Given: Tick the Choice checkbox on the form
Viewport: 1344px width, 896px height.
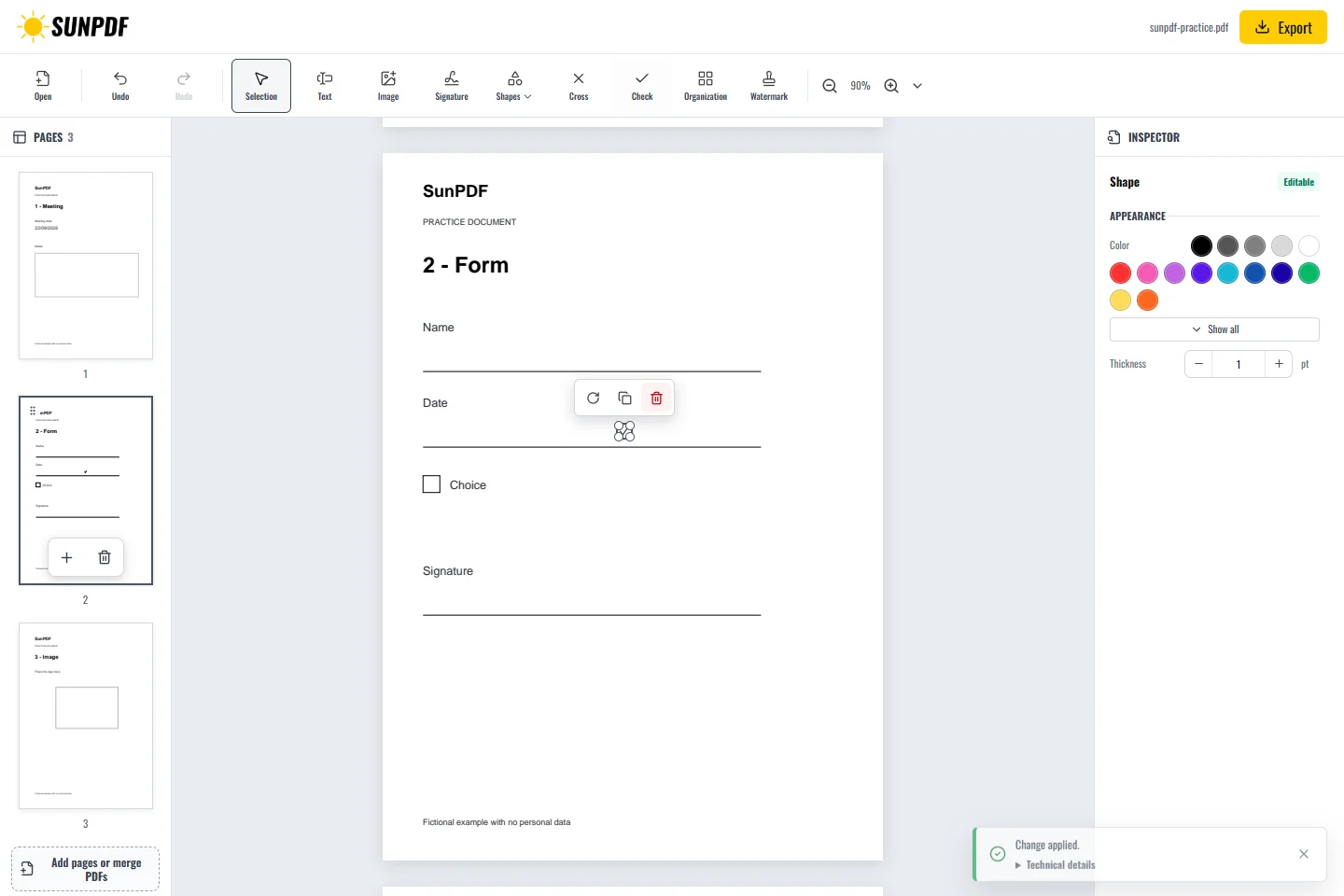Looking at the screenshot, I should tap(431, 484).
